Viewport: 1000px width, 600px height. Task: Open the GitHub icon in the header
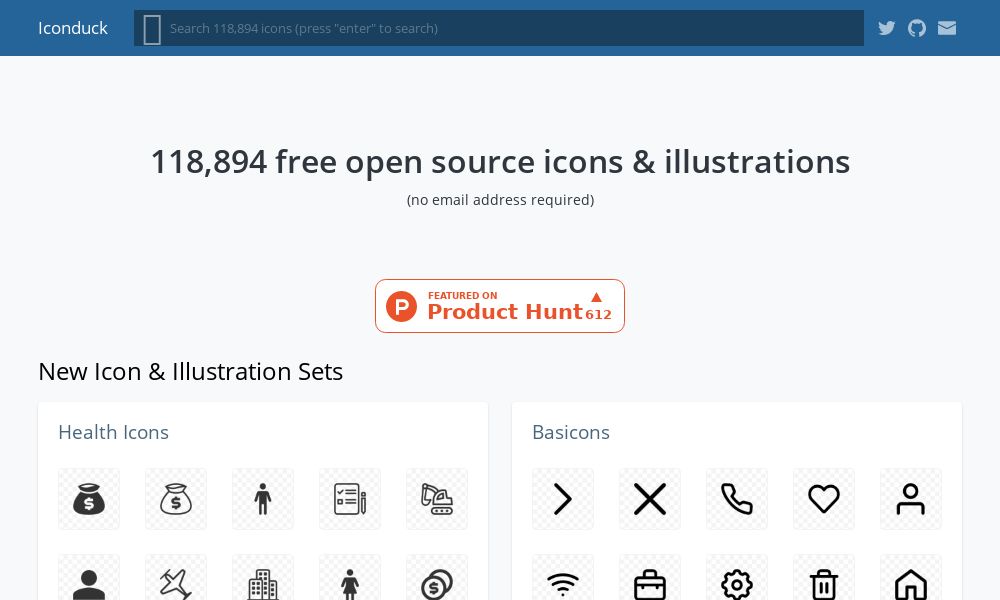[916, 28]
